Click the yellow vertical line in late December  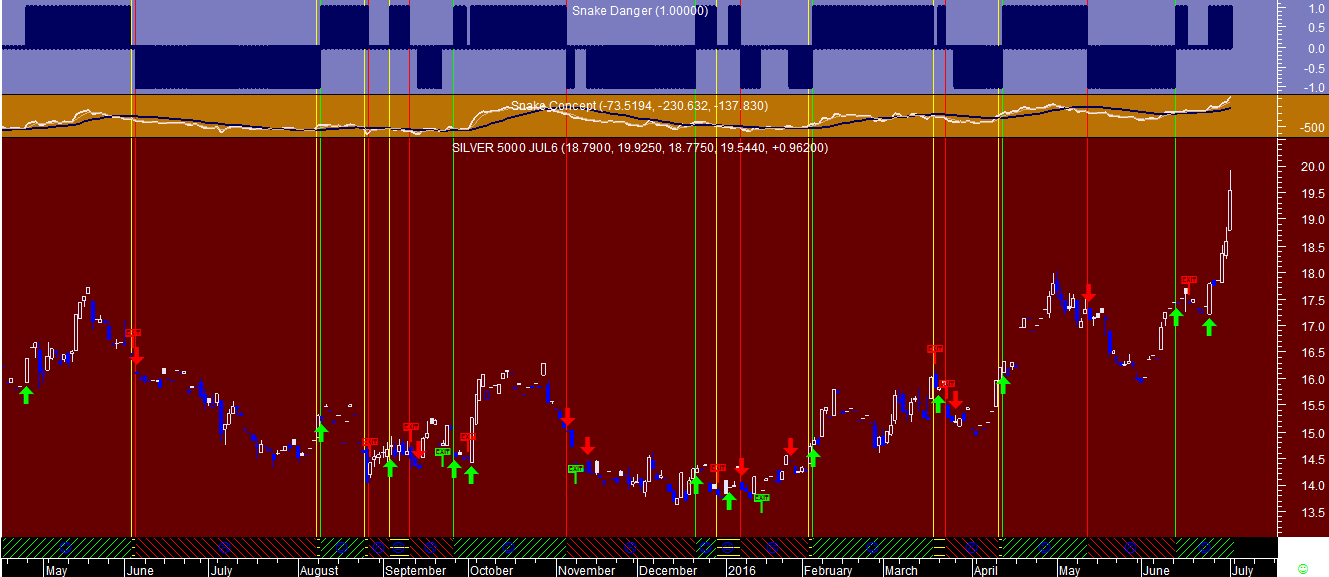click(x=716, y=300)
